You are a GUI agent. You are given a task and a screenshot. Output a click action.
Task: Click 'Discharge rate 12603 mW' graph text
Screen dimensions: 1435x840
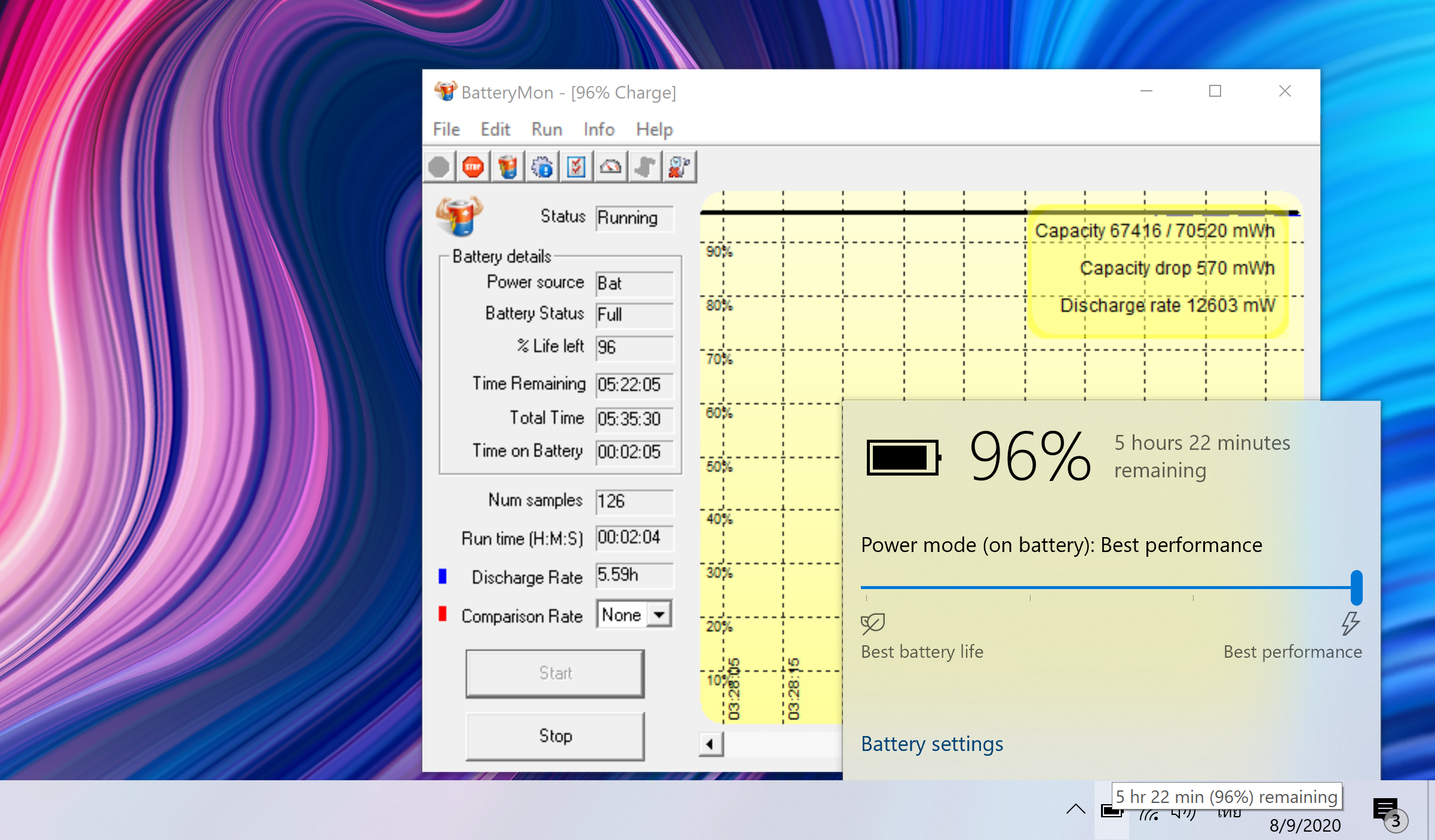(x=1167, y=305)
